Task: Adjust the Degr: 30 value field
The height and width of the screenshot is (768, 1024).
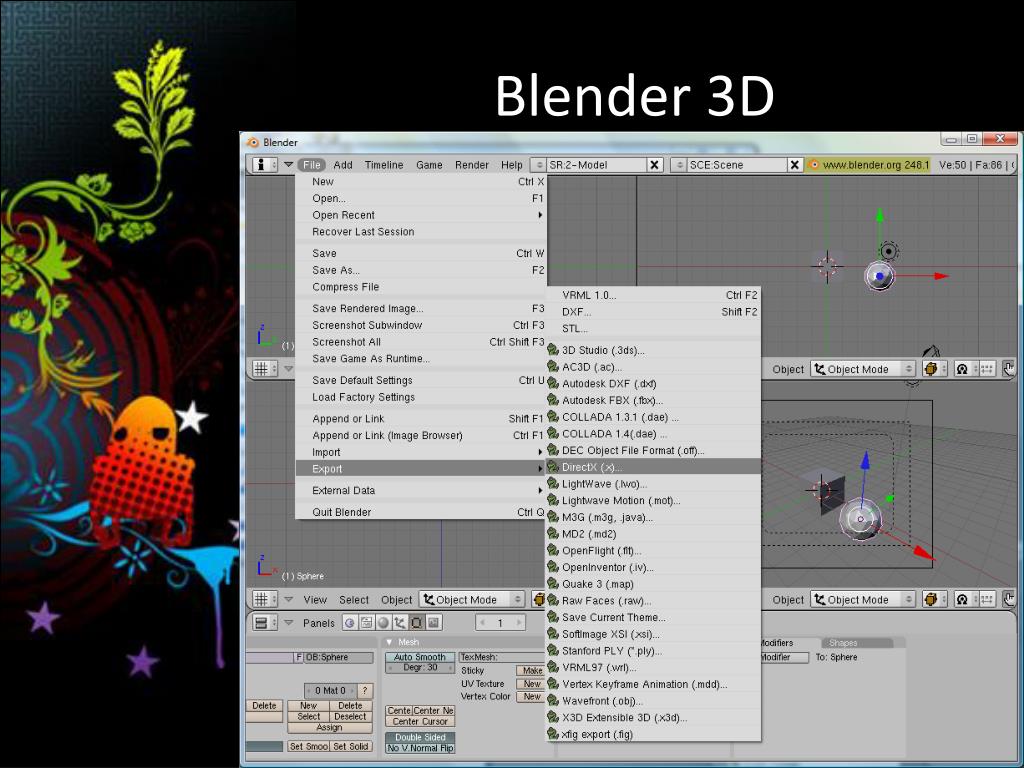Action: [x=420, y=667]
